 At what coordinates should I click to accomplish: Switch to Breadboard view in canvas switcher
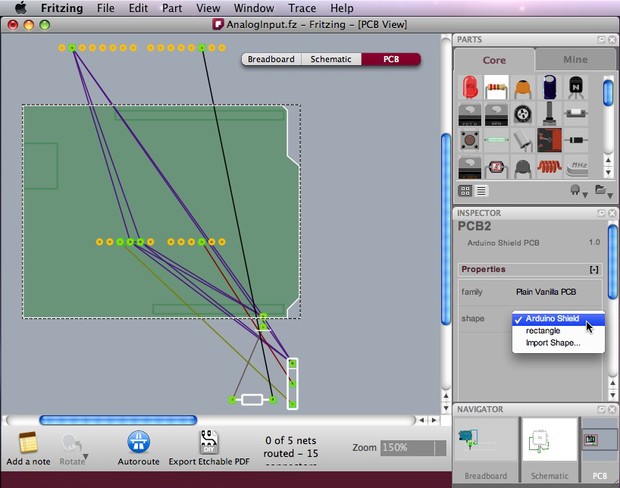(x=271, y=59)
